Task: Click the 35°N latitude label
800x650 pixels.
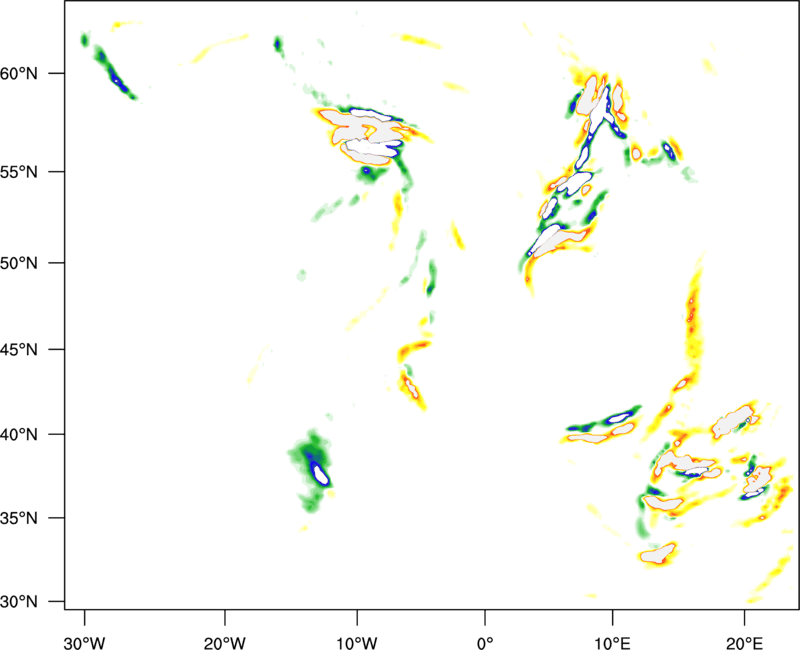Action: pos(19,518)
